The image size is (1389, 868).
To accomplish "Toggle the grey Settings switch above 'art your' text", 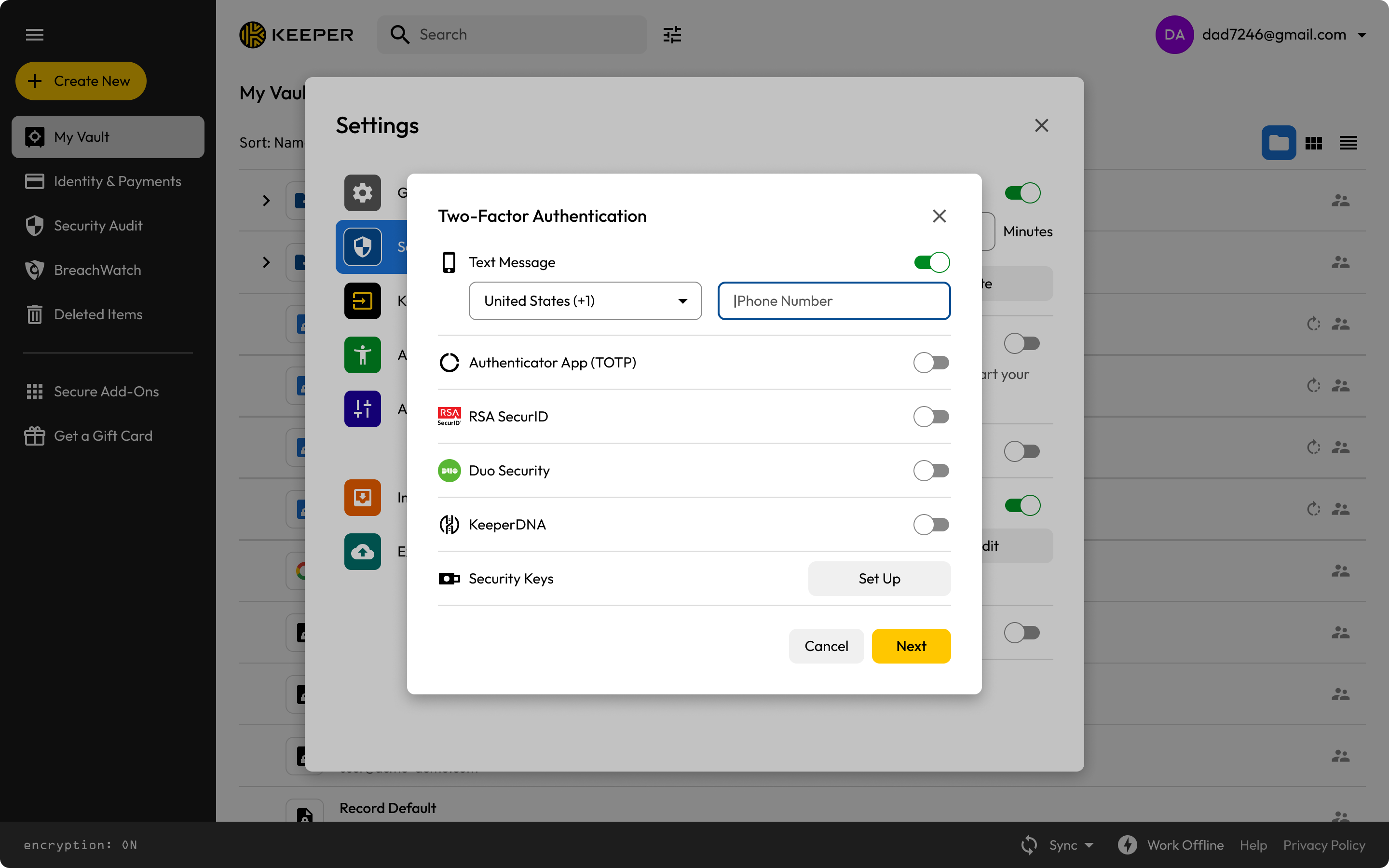I will pyautogui.click(x=1022, y=343).
